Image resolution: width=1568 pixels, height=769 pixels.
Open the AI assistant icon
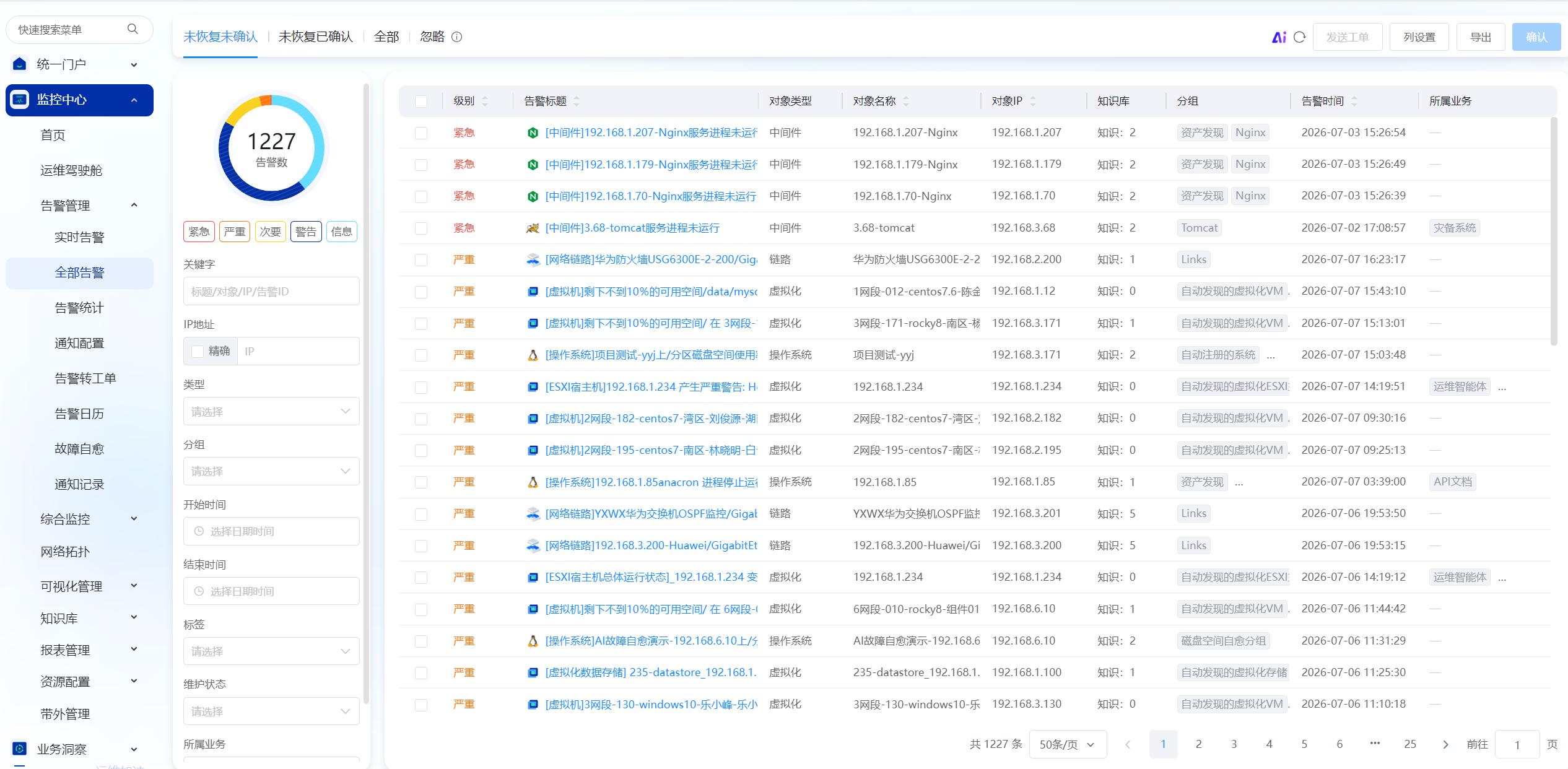pos(1279,37)
